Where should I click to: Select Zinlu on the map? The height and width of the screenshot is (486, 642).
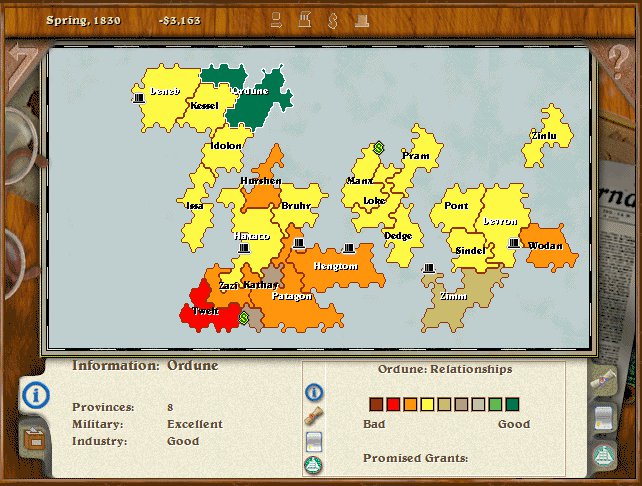click(544, 135)
